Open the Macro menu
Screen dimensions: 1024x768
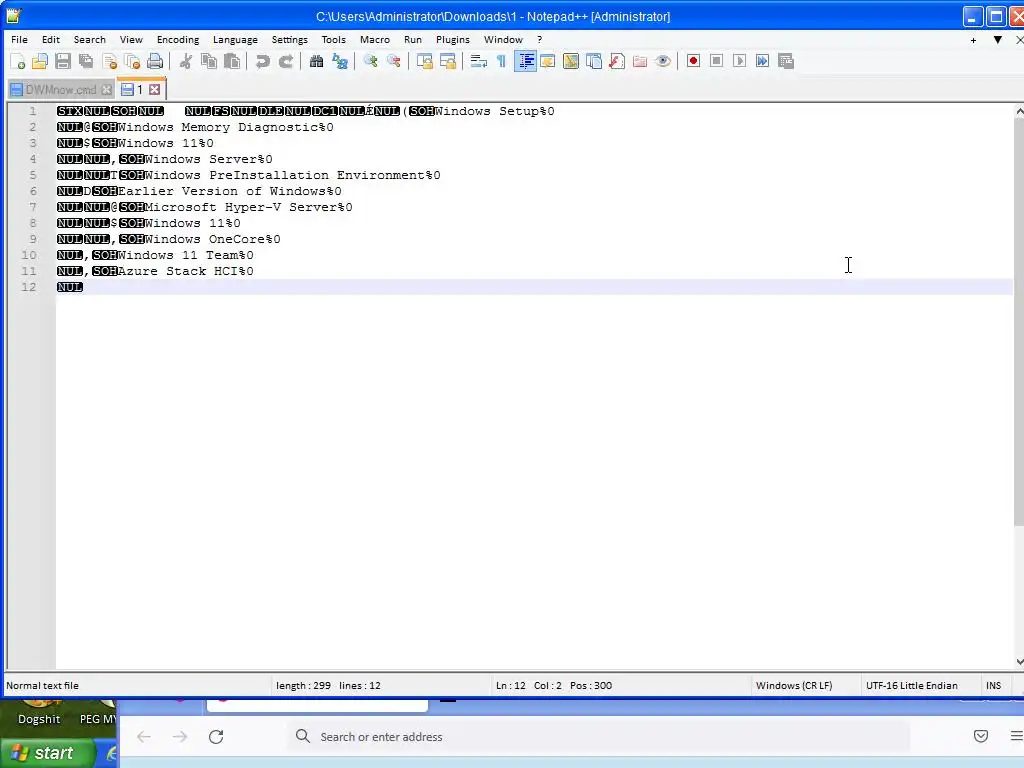[x=375, y=40]
